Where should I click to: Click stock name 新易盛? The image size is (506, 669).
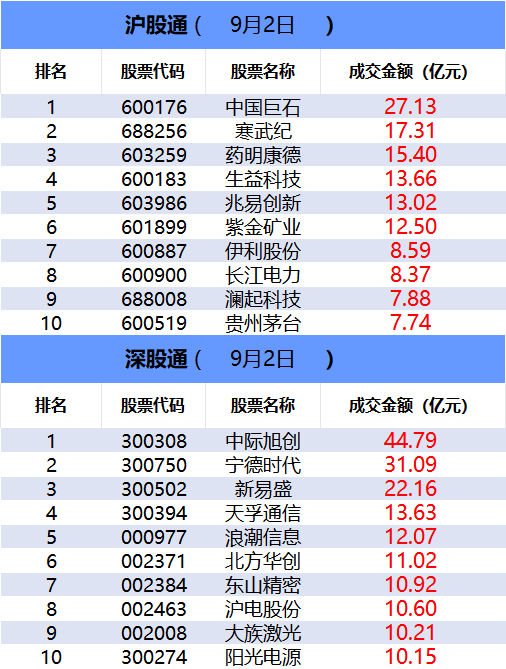(x=263, y=489)
